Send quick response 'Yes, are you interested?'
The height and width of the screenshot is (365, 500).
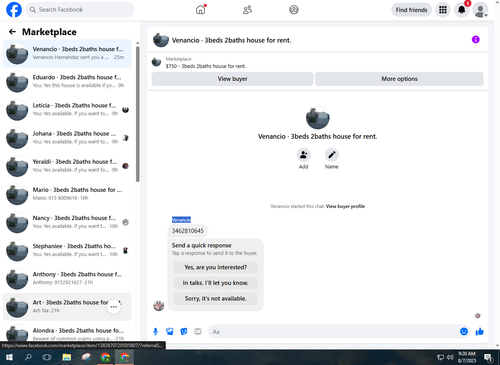216,267
